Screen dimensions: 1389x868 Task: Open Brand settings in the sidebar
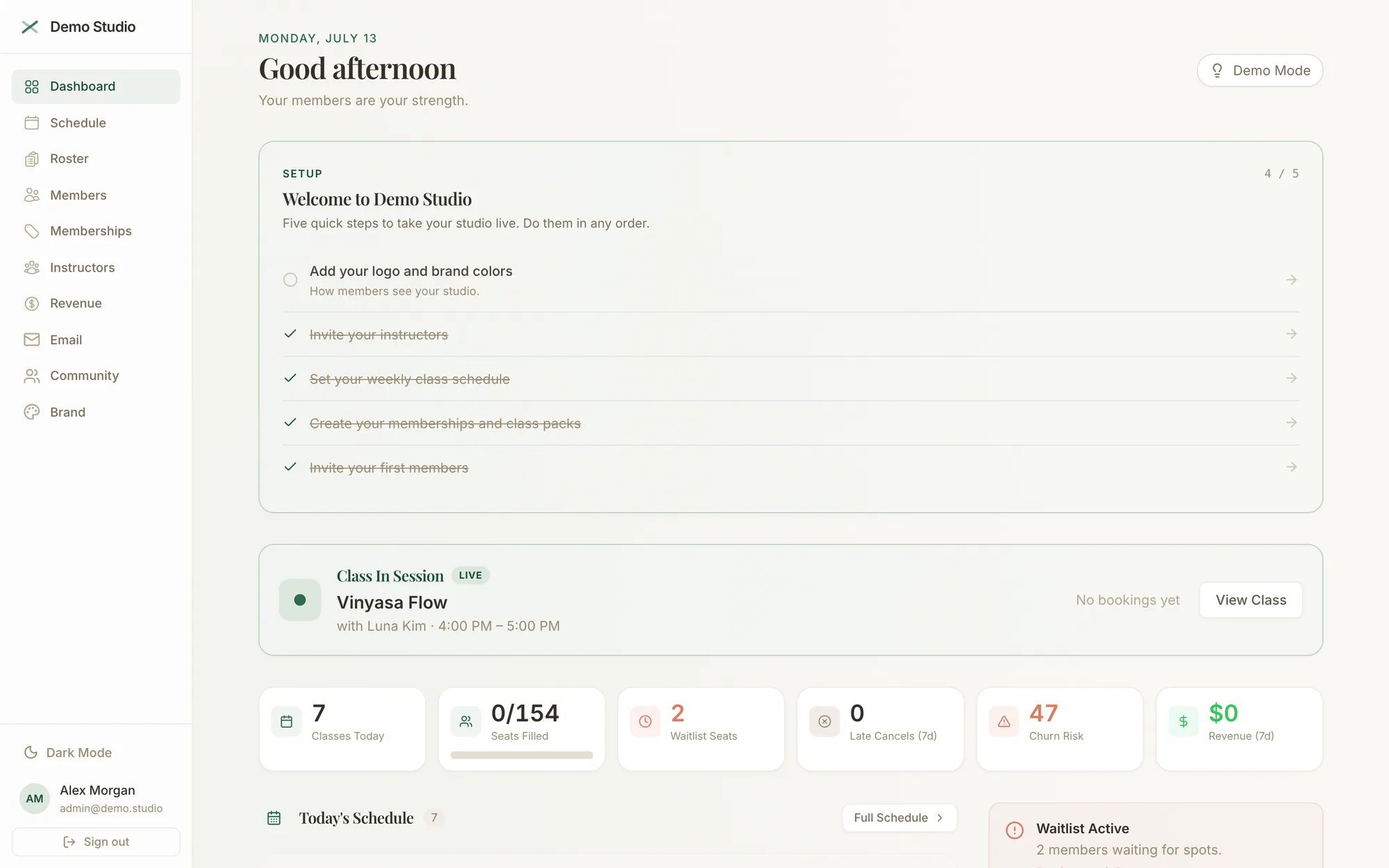pos(96,412)
